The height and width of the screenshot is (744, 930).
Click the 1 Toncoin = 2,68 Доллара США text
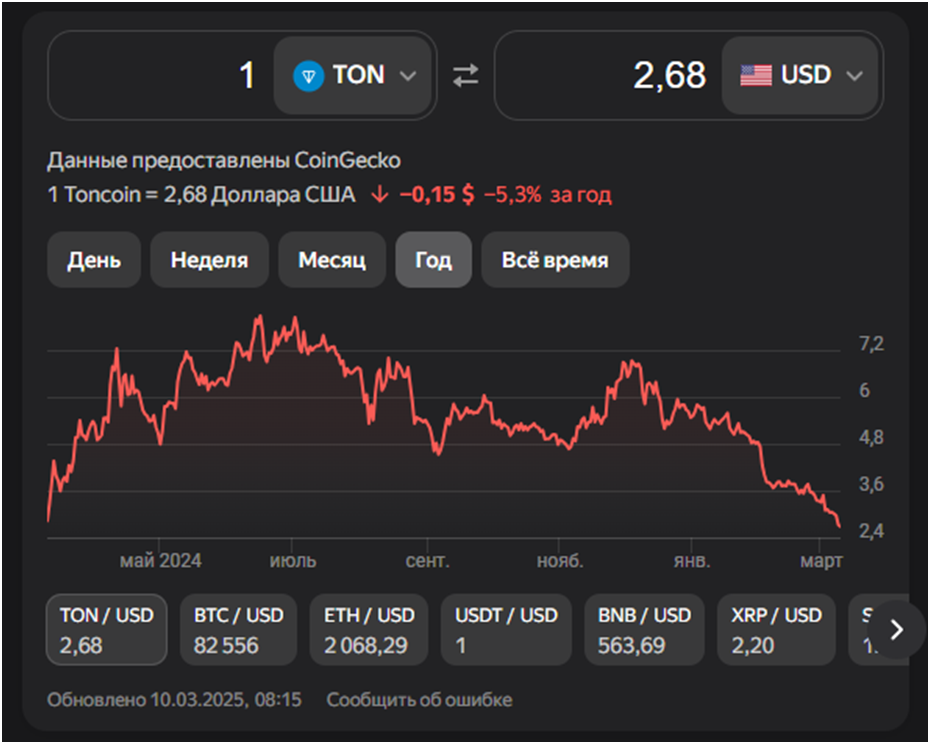[x=202, y=195]
